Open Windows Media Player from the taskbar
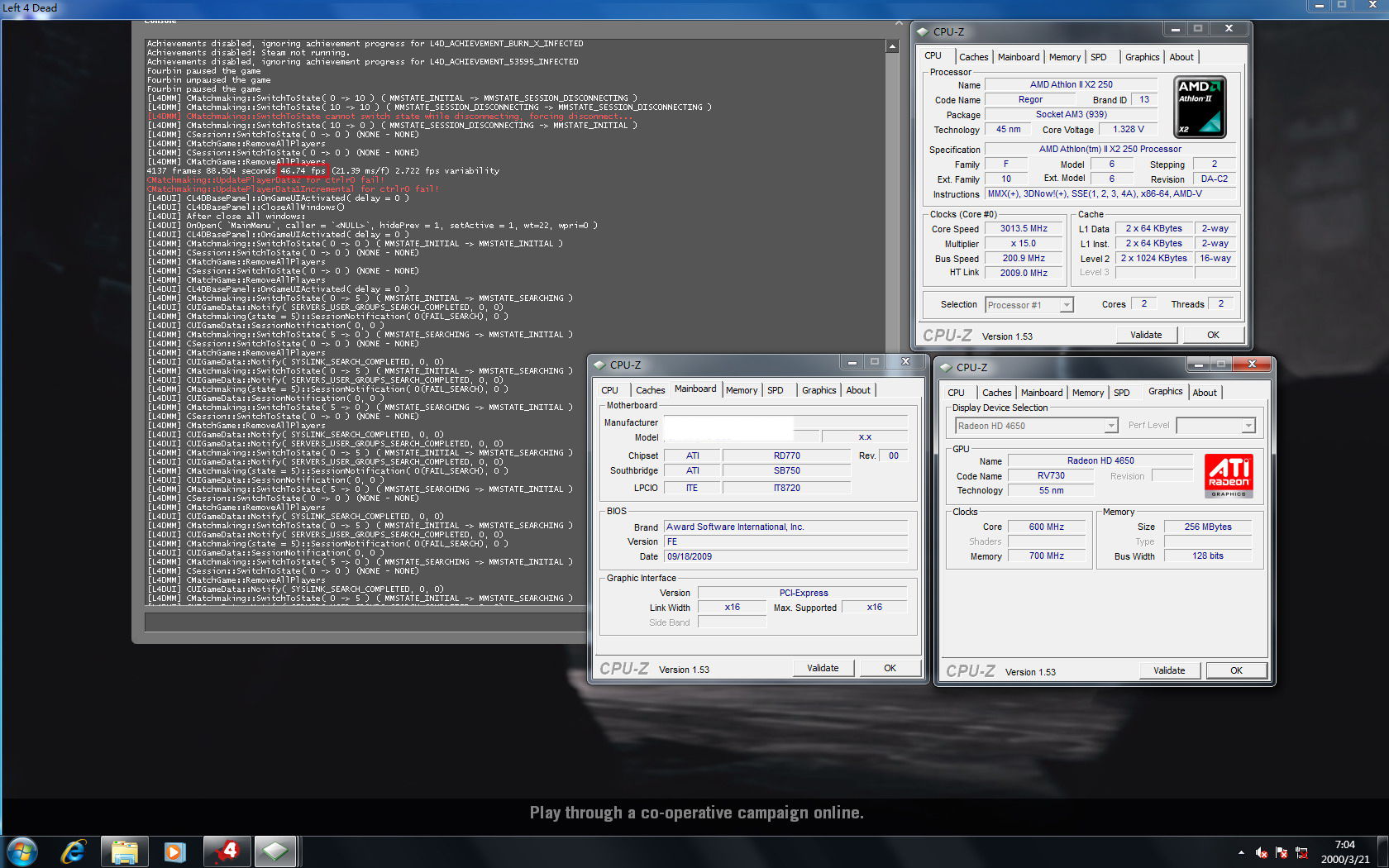The width and height of the screenshot is (1389, 868). pos(174,851)
